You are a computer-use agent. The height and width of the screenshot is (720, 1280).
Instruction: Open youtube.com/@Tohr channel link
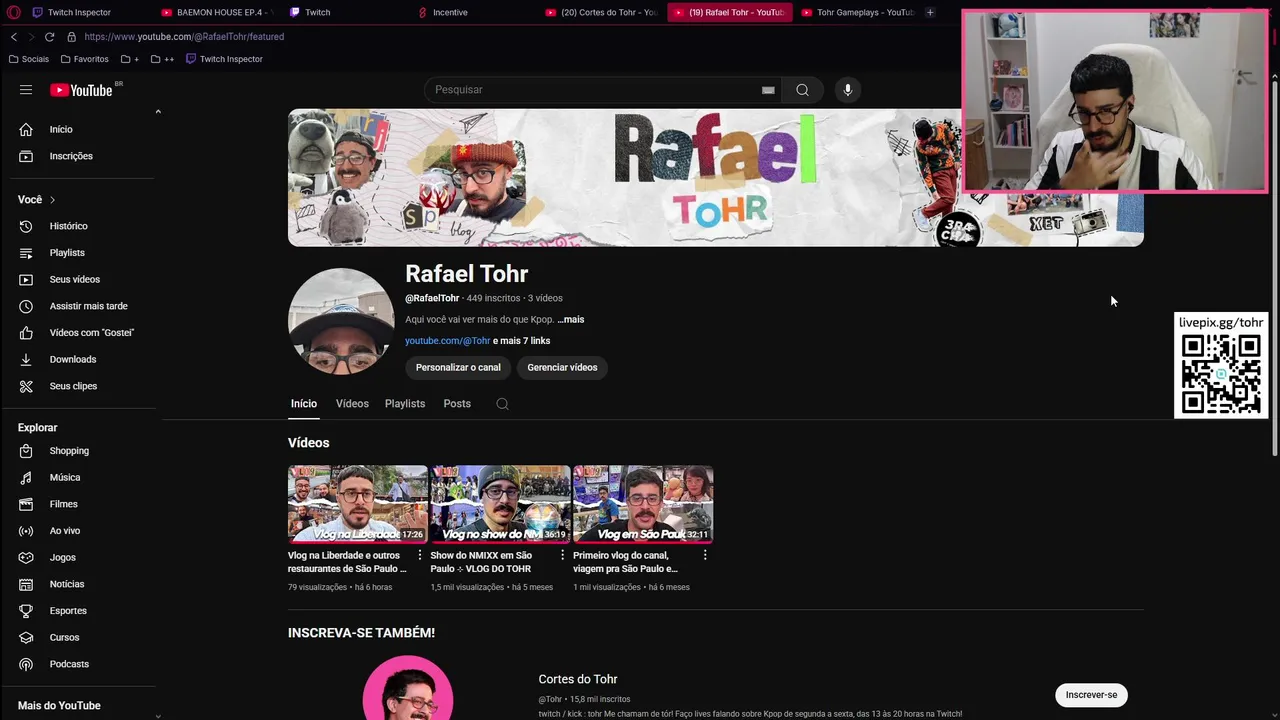(447, 341)
